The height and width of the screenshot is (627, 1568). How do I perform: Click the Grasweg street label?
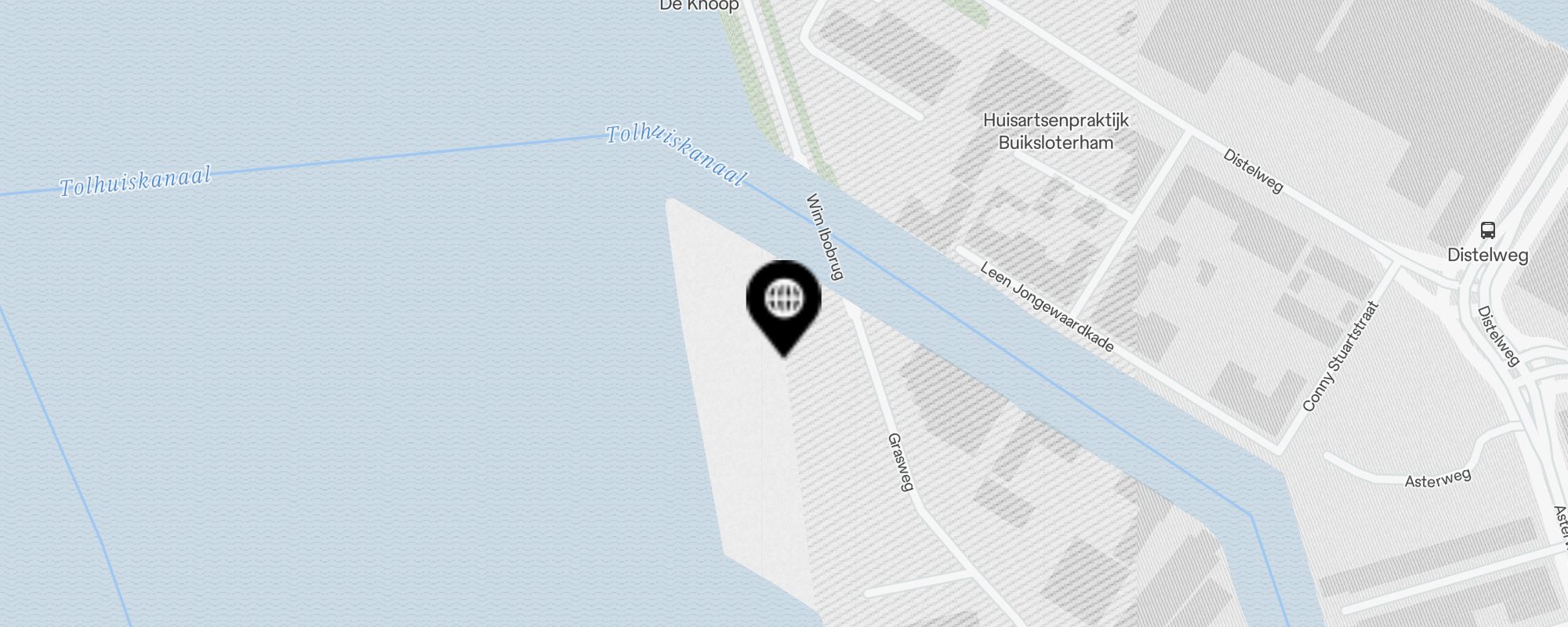click(901, 462)
